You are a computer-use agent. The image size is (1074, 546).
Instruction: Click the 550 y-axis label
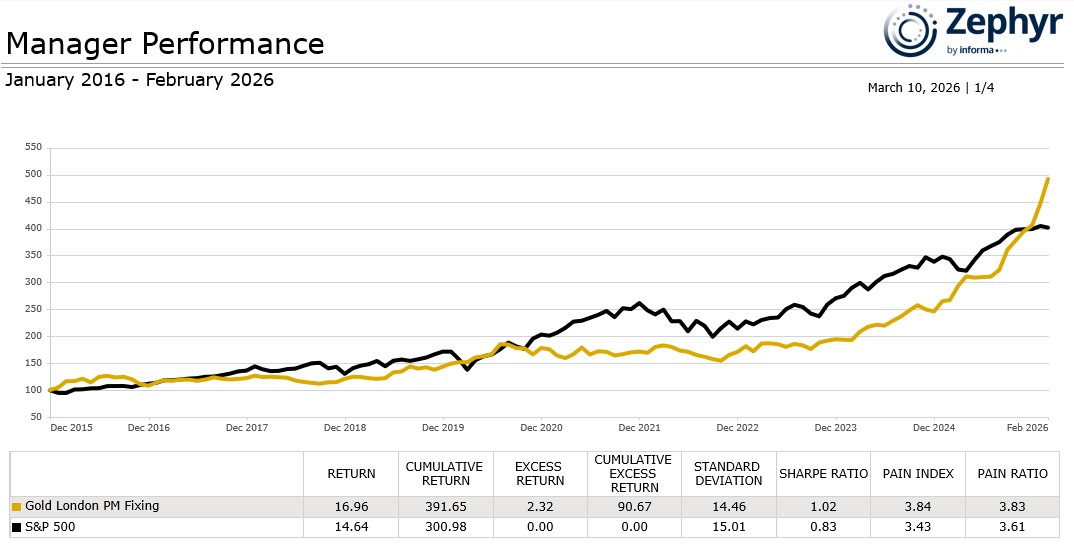pyautogui.click(x=32, y=147)
